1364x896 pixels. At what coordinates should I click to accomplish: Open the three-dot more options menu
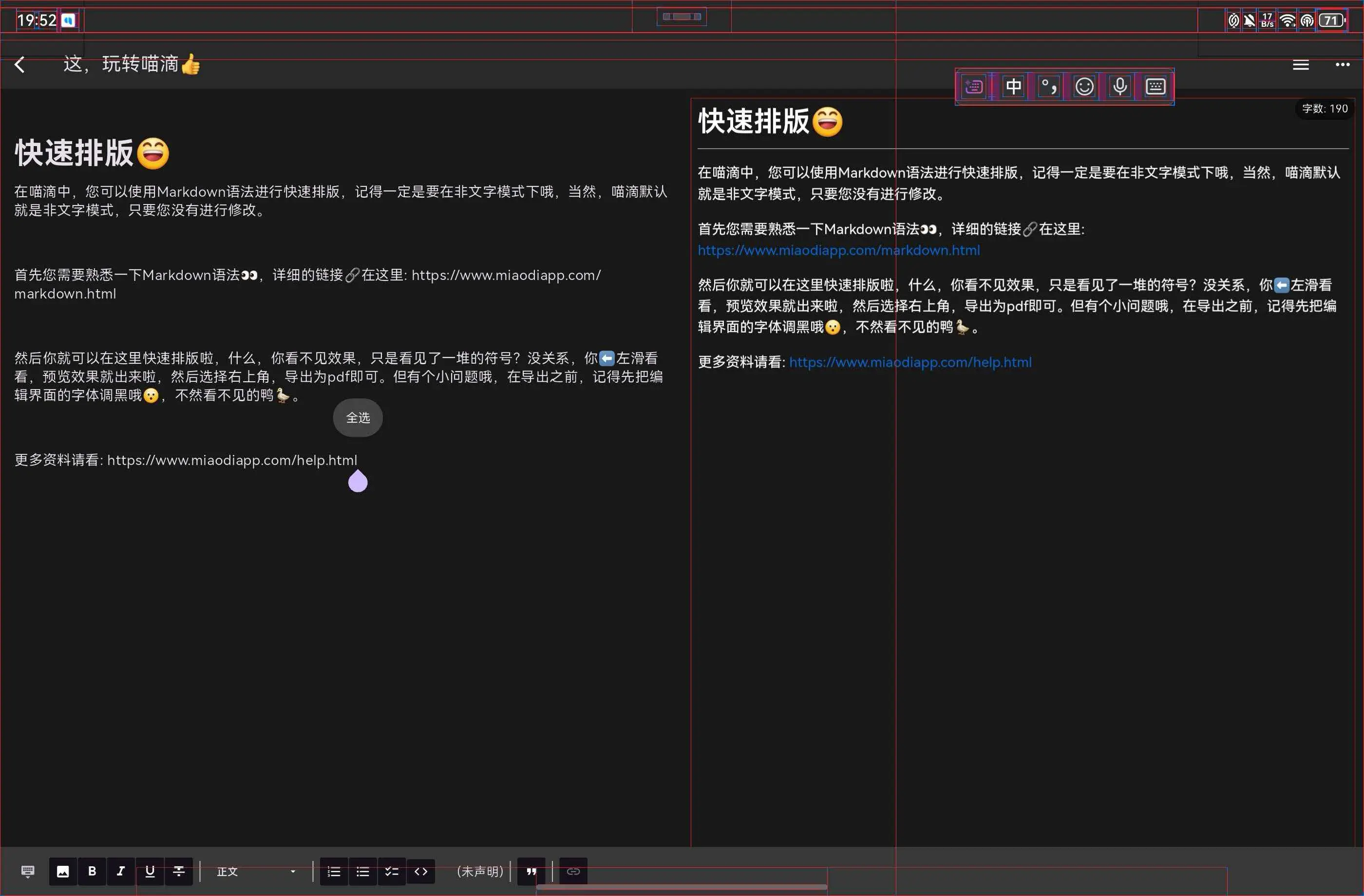1342,65
